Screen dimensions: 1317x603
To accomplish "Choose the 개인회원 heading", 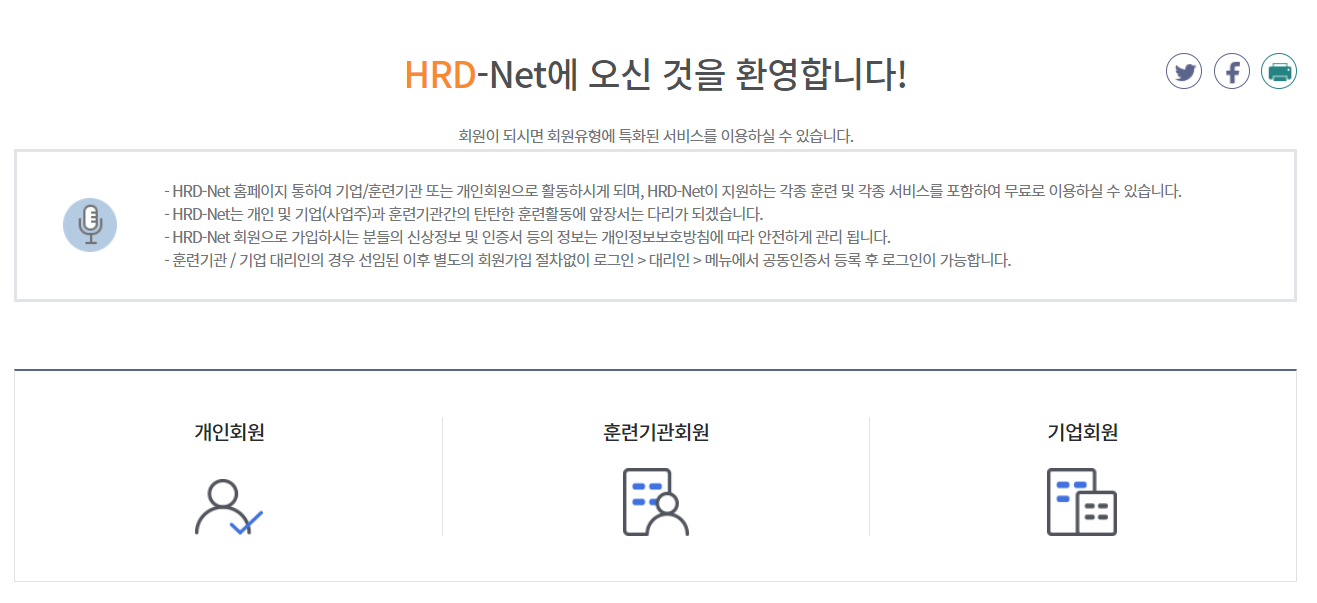I will click(x=229, y=433).
